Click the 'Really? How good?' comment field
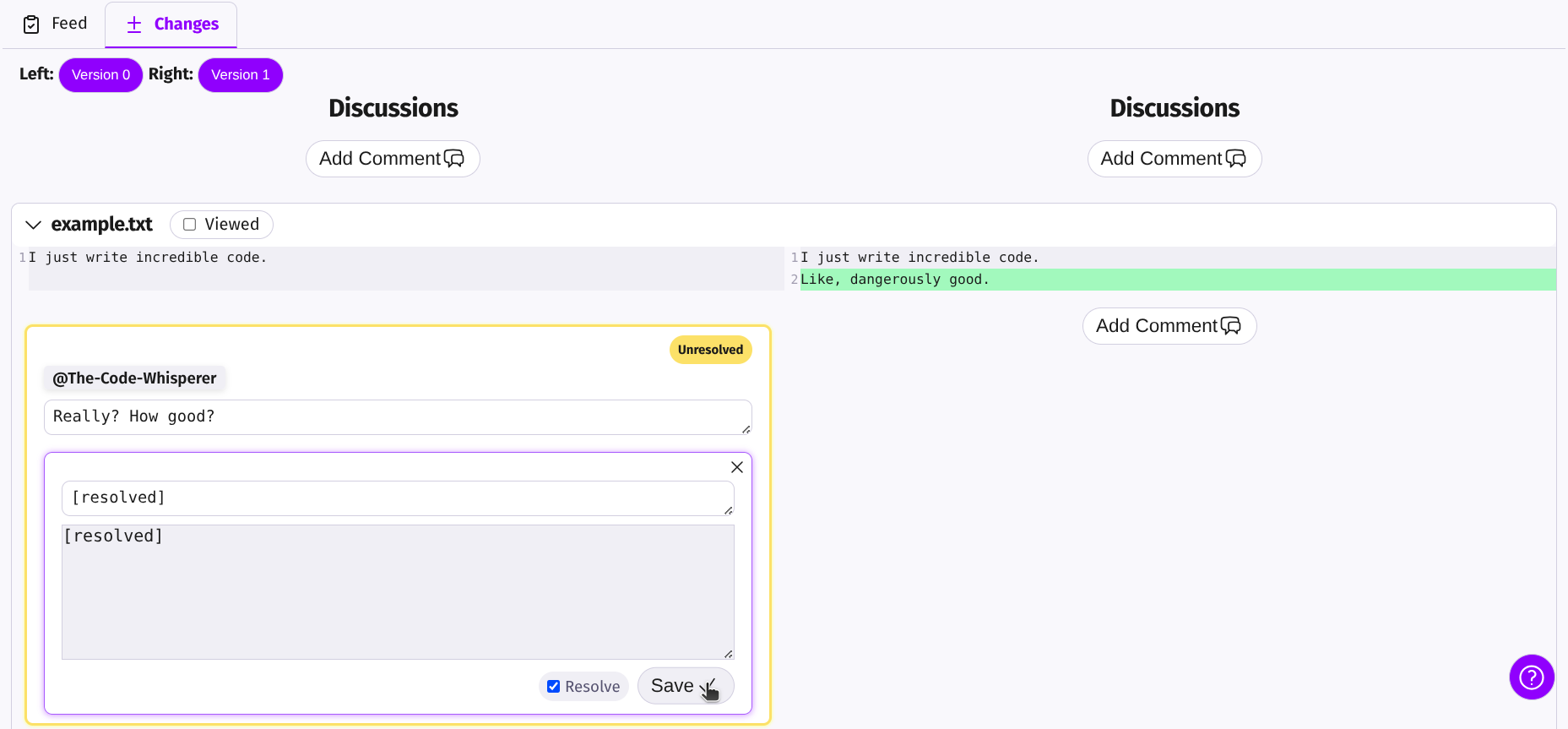Viewport: 1568px width, 729px height. click(398, 417)
